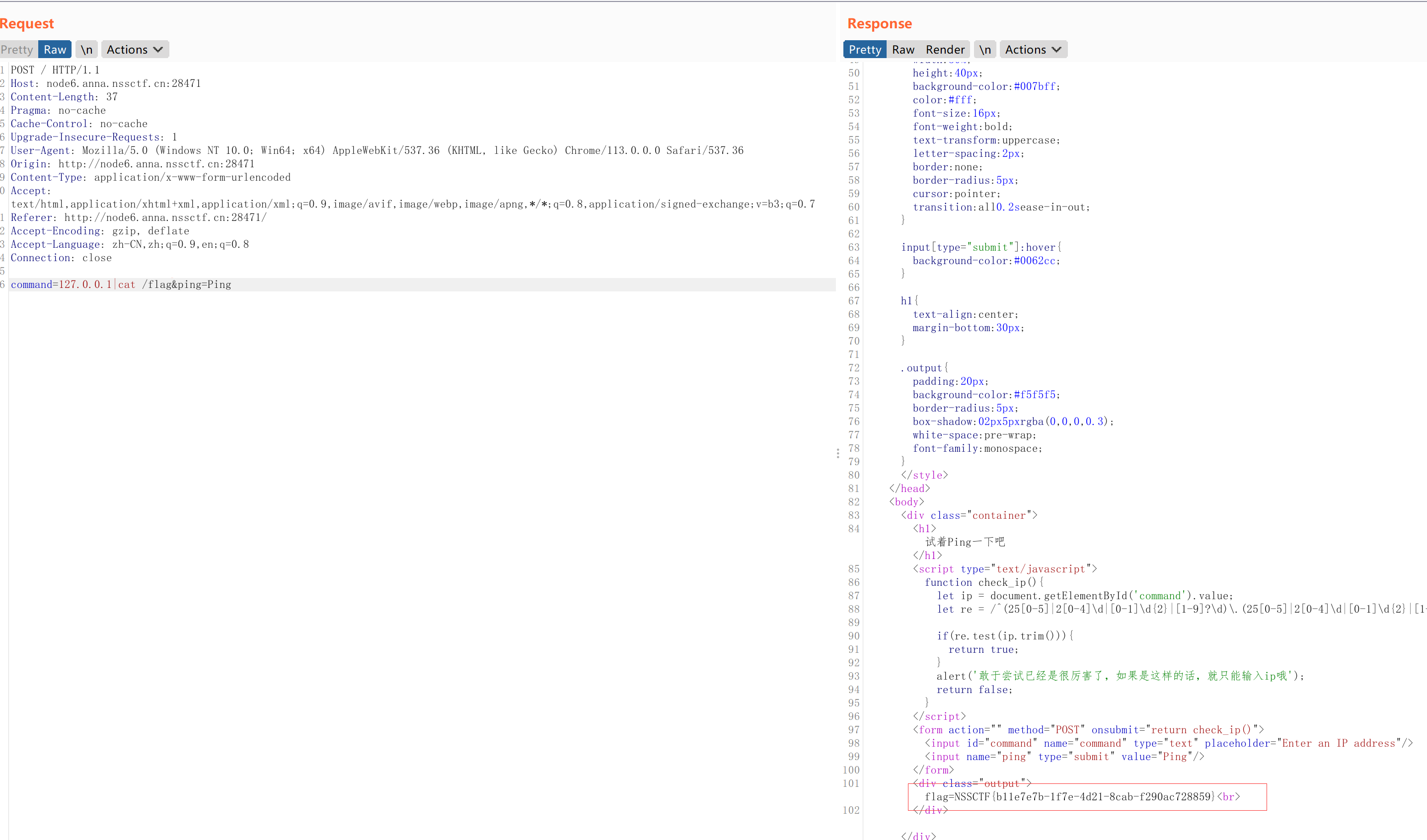
Task: Click the function check_ip() line
Action: [984, 582]
